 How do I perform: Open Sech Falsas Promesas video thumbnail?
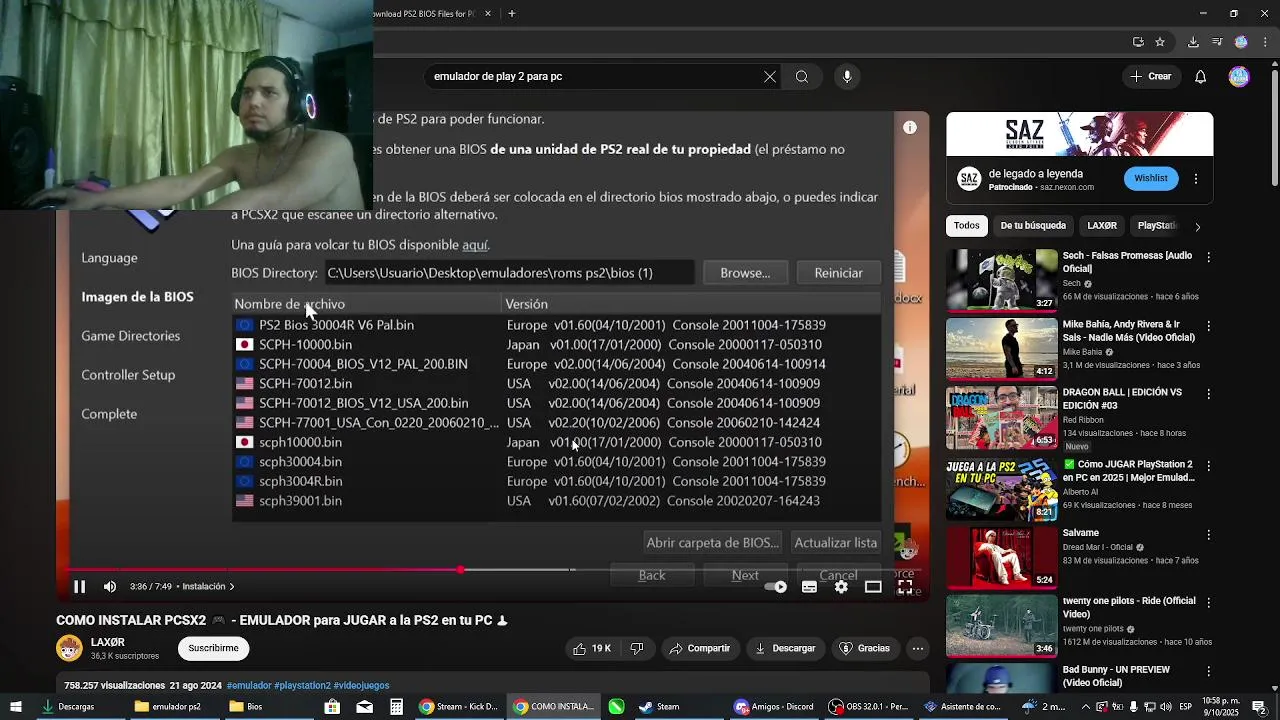(x=1001, y=280)
